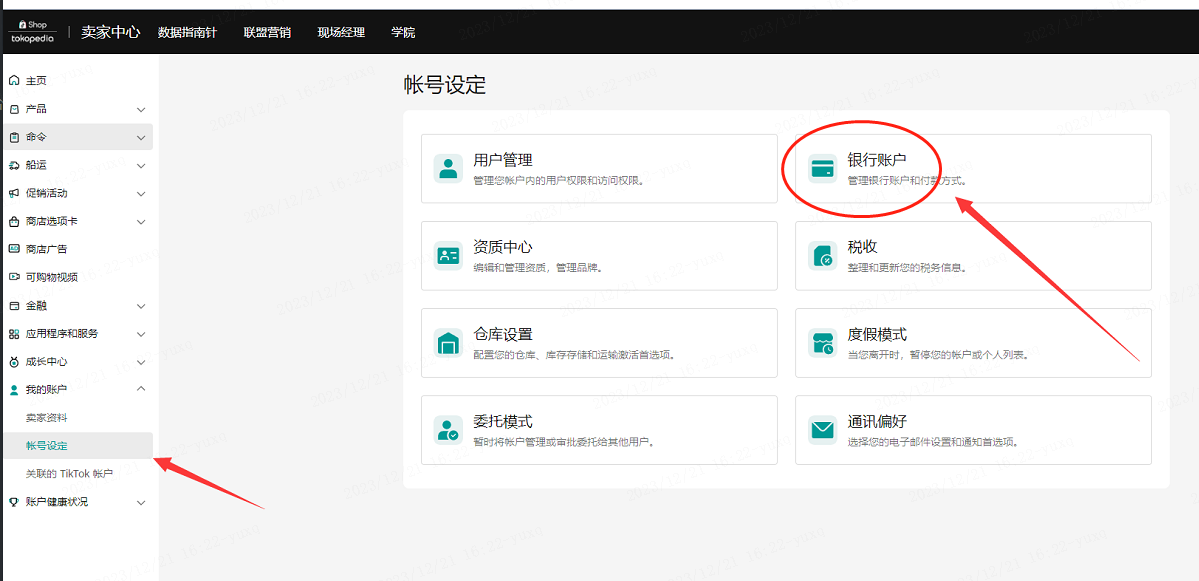This screenshot has height=581, width=1199.
Task: Click the 通讯偏好 envelope icon
Action: pyautogui.click(x=822, y=430)
